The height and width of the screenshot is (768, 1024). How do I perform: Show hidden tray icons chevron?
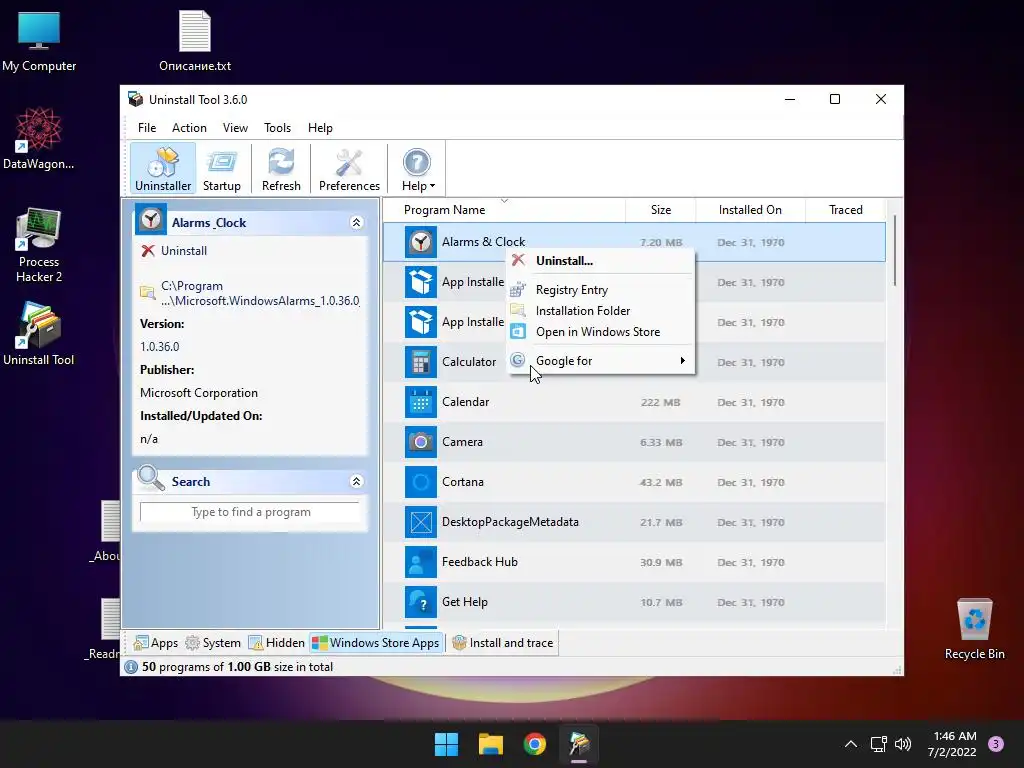tap(851, 744)
